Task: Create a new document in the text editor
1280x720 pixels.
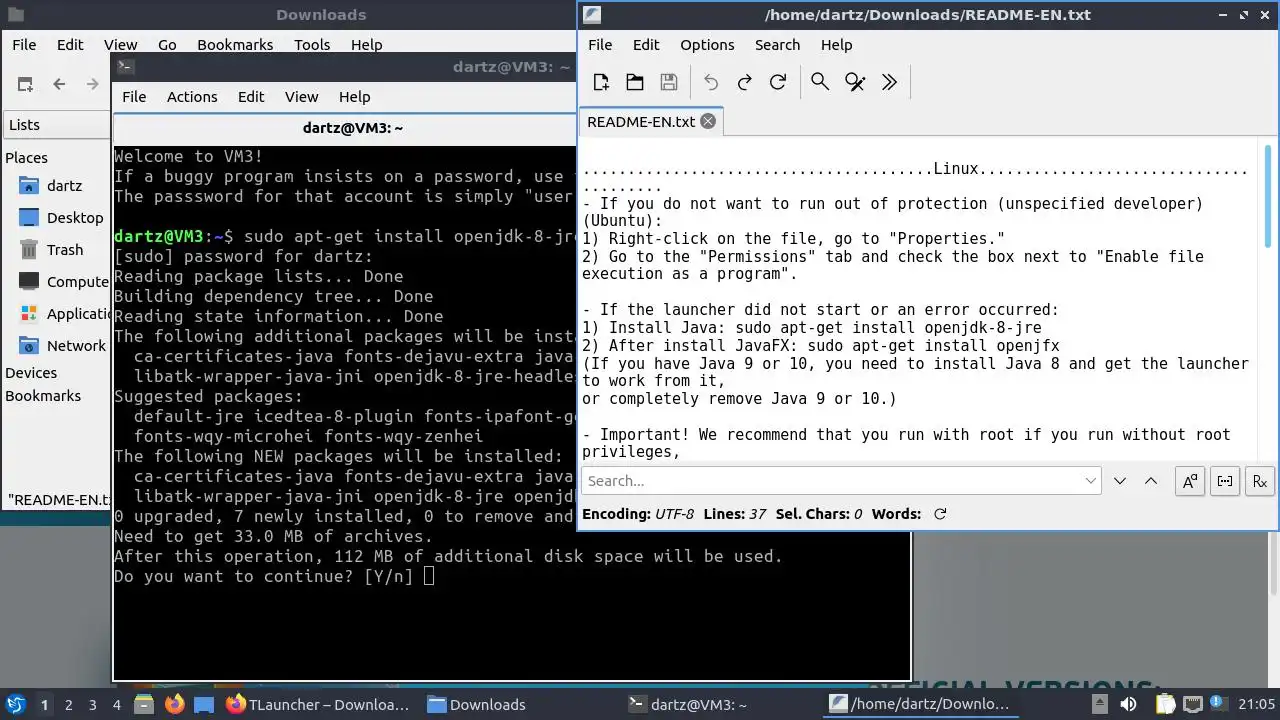Action: pos(601,82)
